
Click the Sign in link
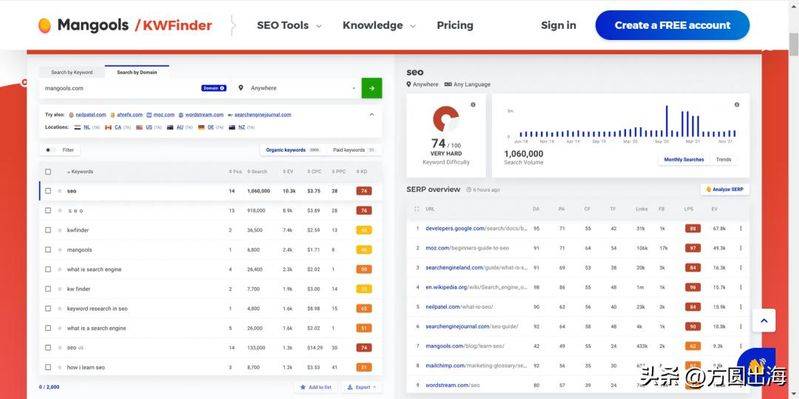click(558, 25)
